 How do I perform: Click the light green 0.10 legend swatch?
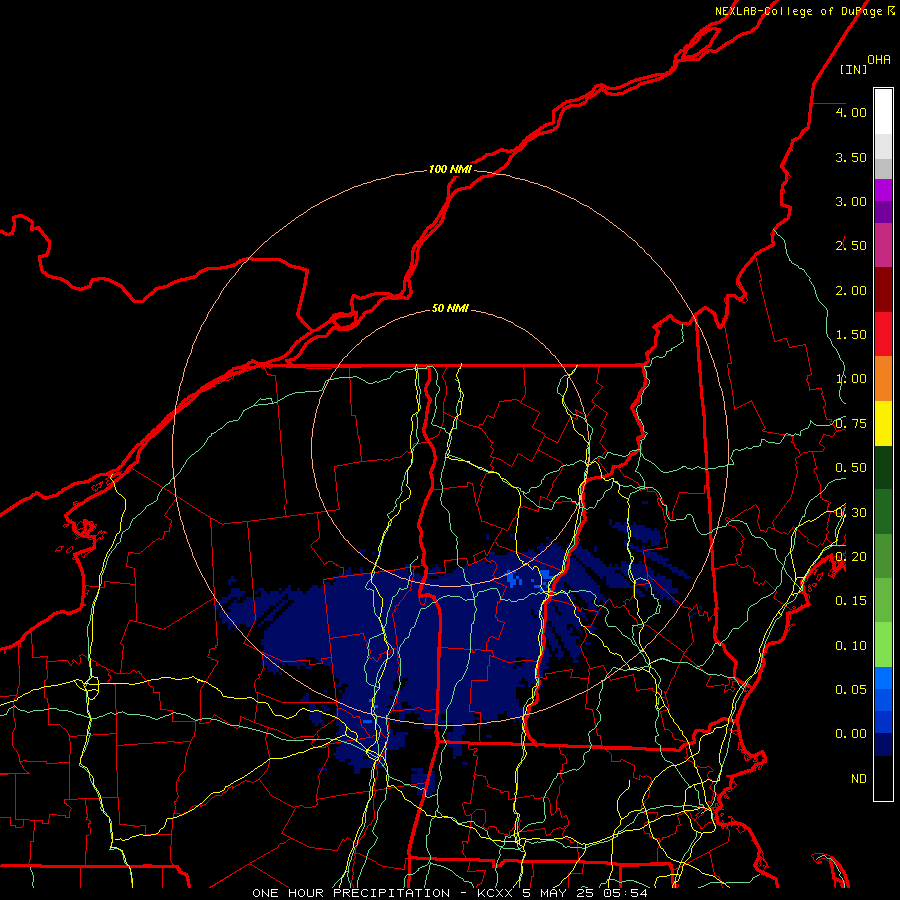(x=883, y=645)
